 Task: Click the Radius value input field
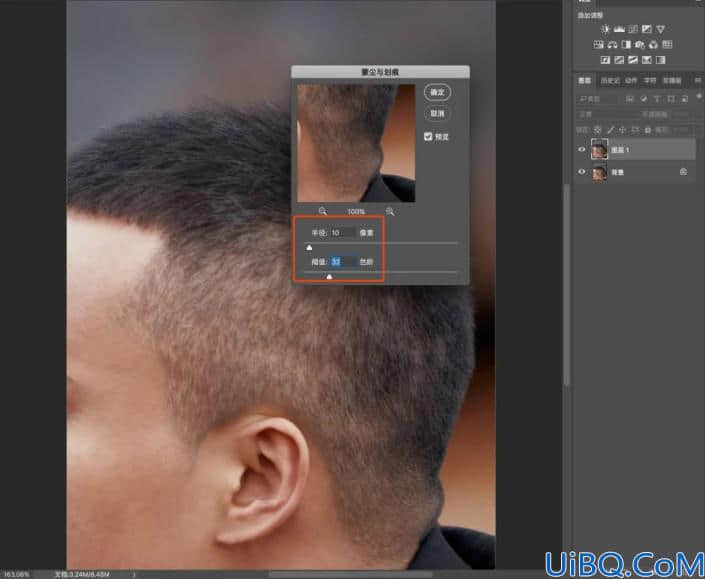[x=344, y=232]
